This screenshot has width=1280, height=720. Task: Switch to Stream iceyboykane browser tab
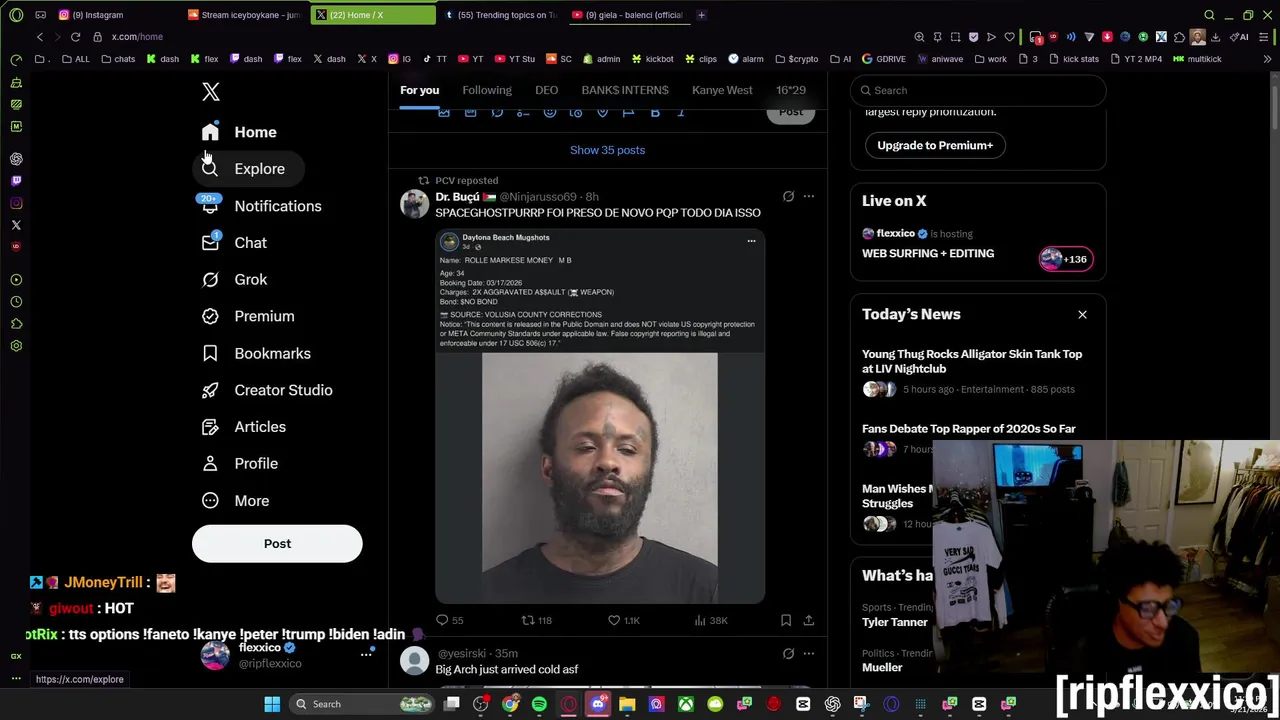point(246,15)
